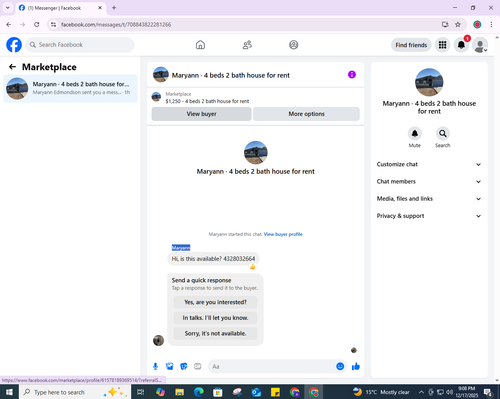Search in conversation with magnifier icon
The height and width of the screenshot is (399, 500).
443,134
